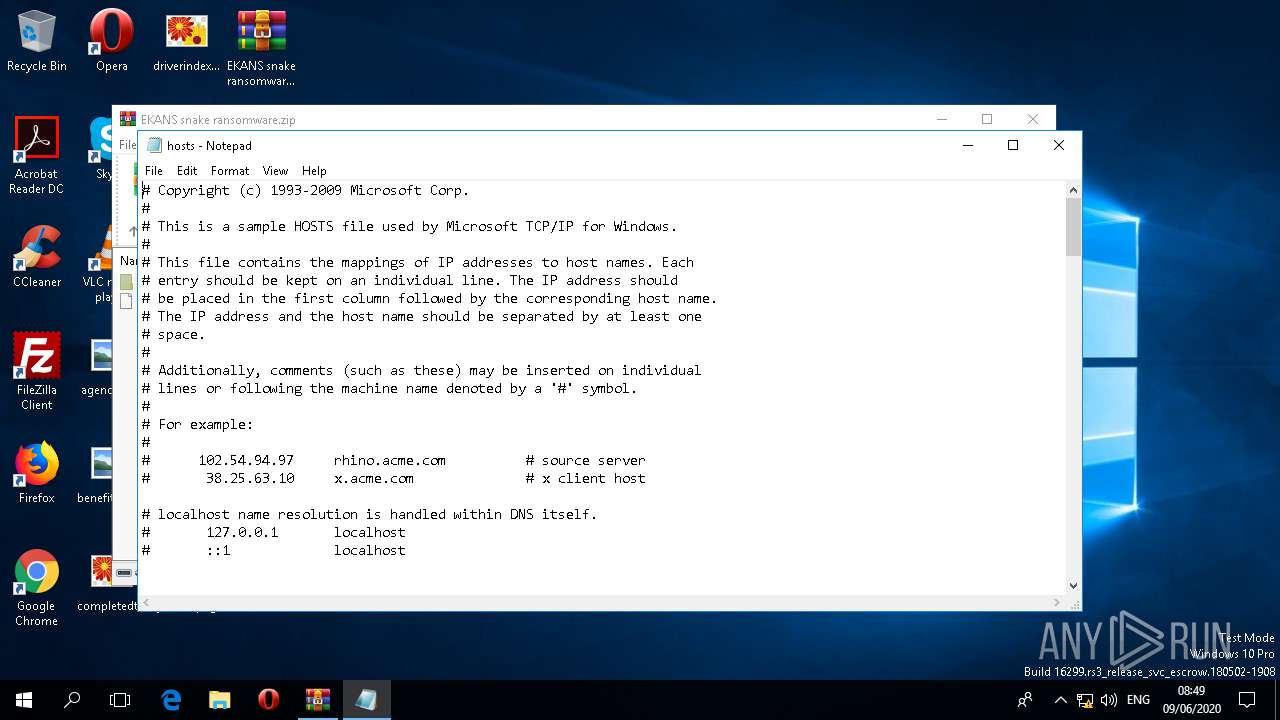Select the driverindex desktop file icon
This screenshot has width=1280, height=720.
[186, 41]
